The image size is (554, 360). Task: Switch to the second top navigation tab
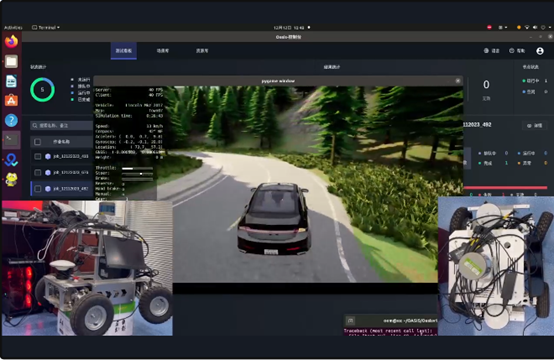coord(163,51)
